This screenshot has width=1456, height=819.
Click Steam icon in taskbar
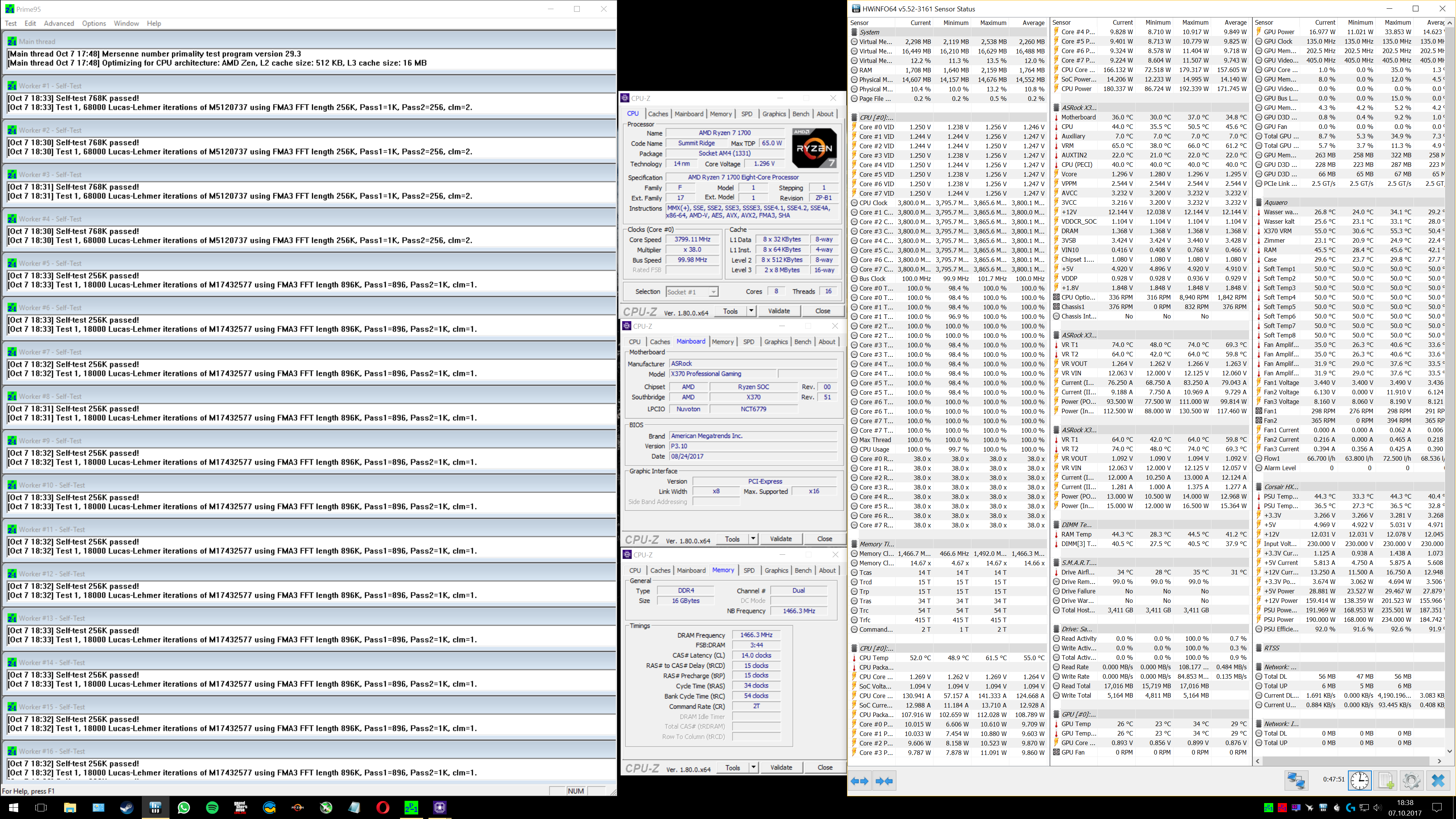(127, 807)
